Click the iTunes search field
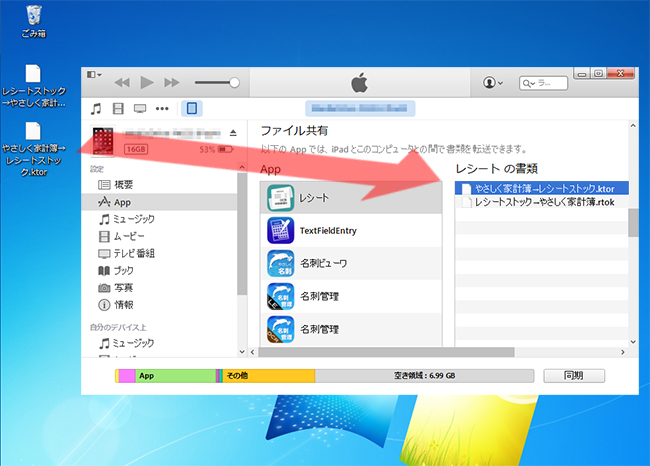 [x=543, y=83]
